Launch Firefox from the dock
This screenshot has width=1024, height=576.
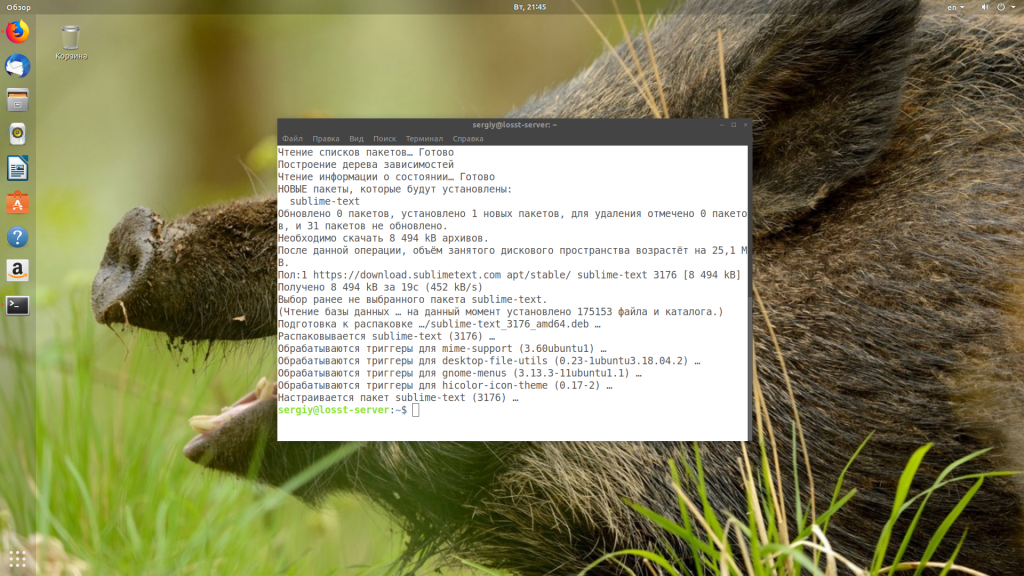(x=17, y=32)
